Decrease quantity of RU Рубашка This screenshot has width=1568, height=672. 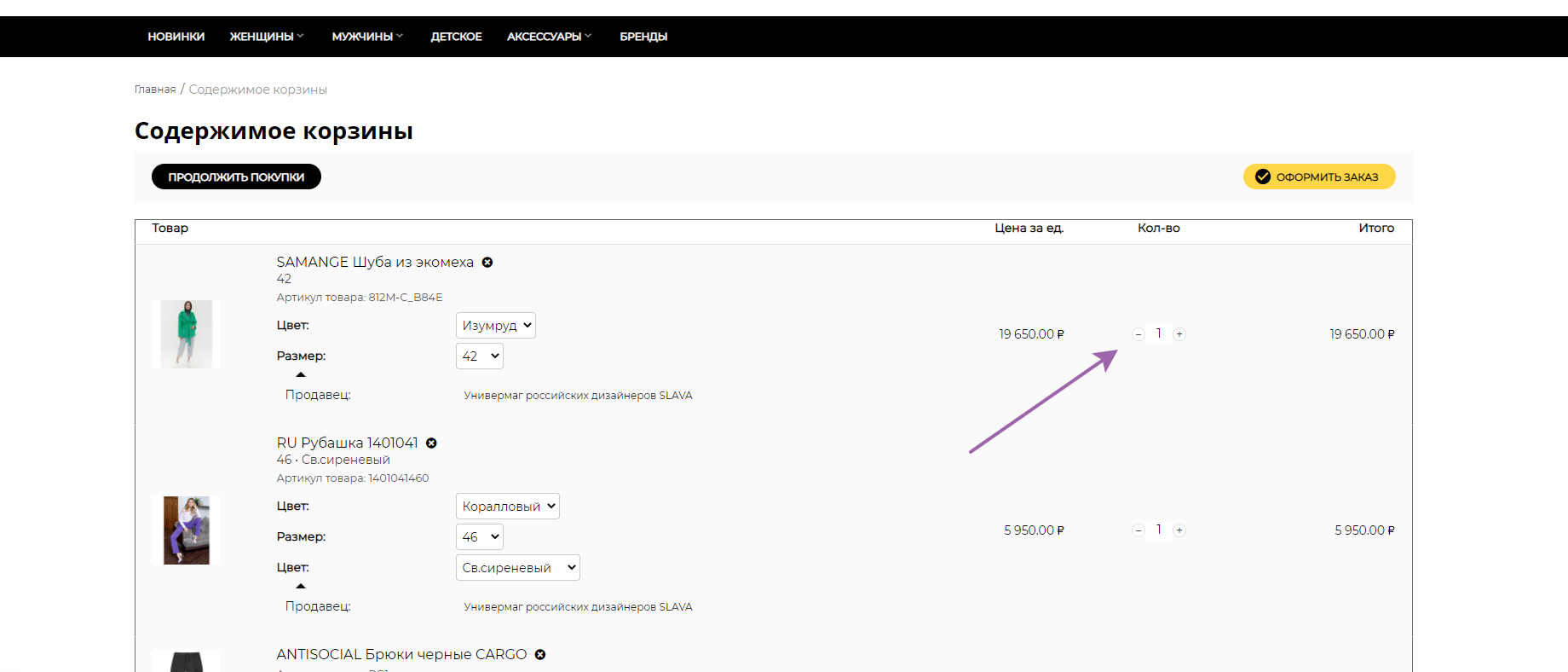[x=1139, y=530]
